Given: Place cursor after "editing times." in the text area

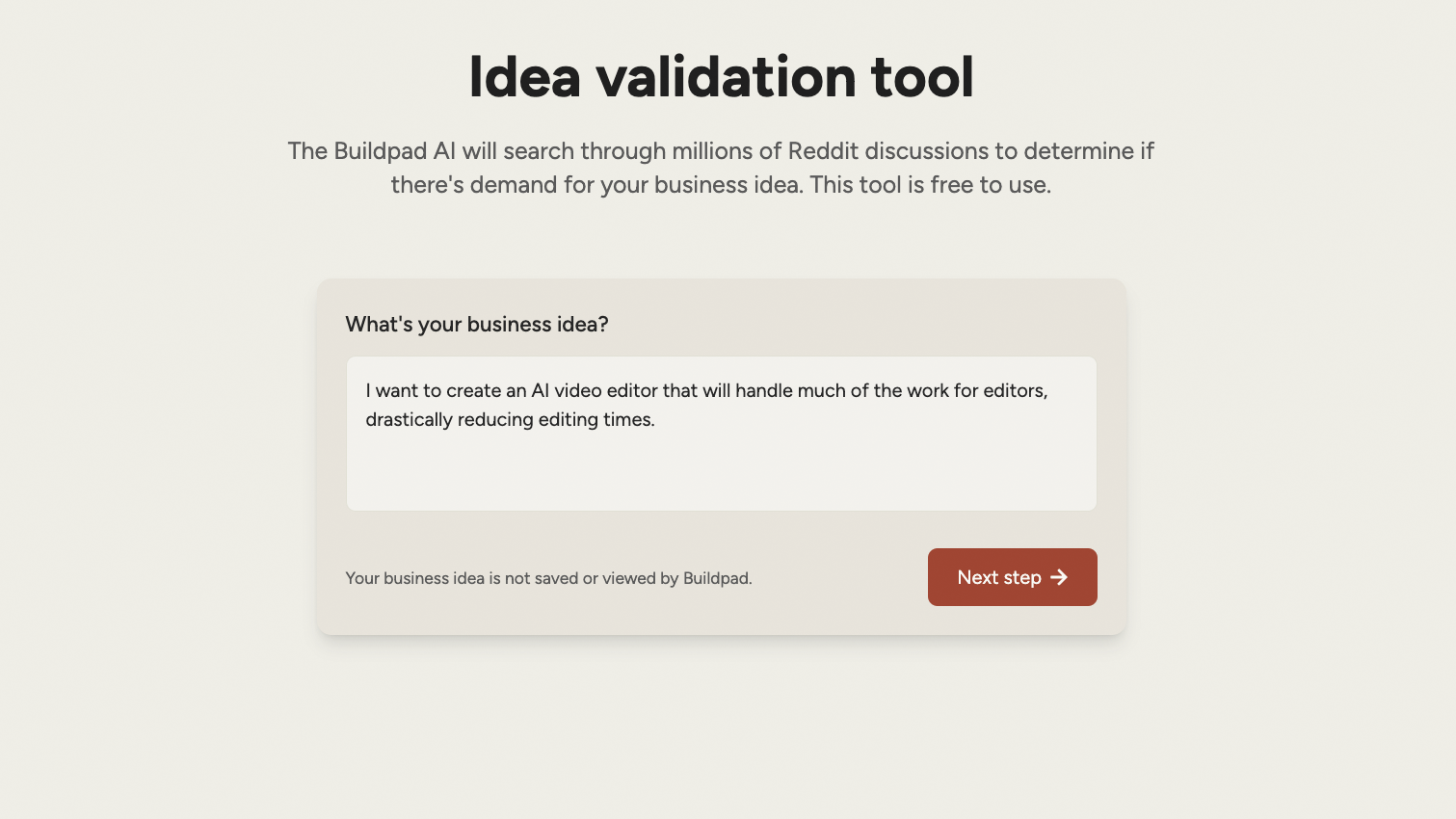Looking at the screenshot, I should 656,420.
